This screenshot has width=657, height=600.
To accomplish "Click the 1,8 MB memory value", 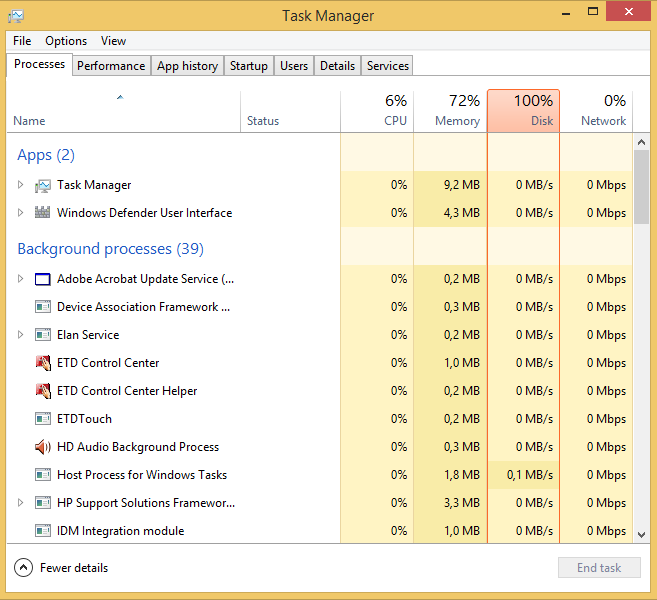I will [x=462, y=475].
